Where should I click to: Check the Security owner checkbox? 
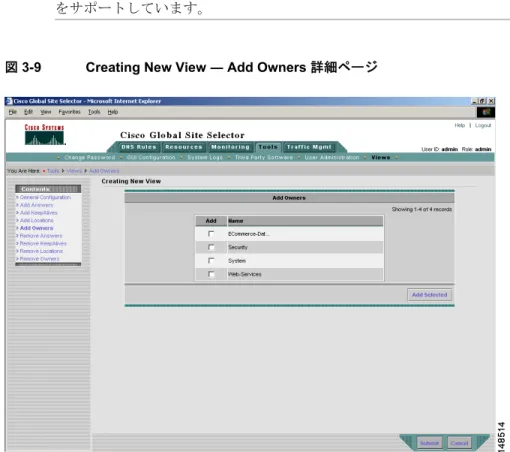tap(211, 247)
